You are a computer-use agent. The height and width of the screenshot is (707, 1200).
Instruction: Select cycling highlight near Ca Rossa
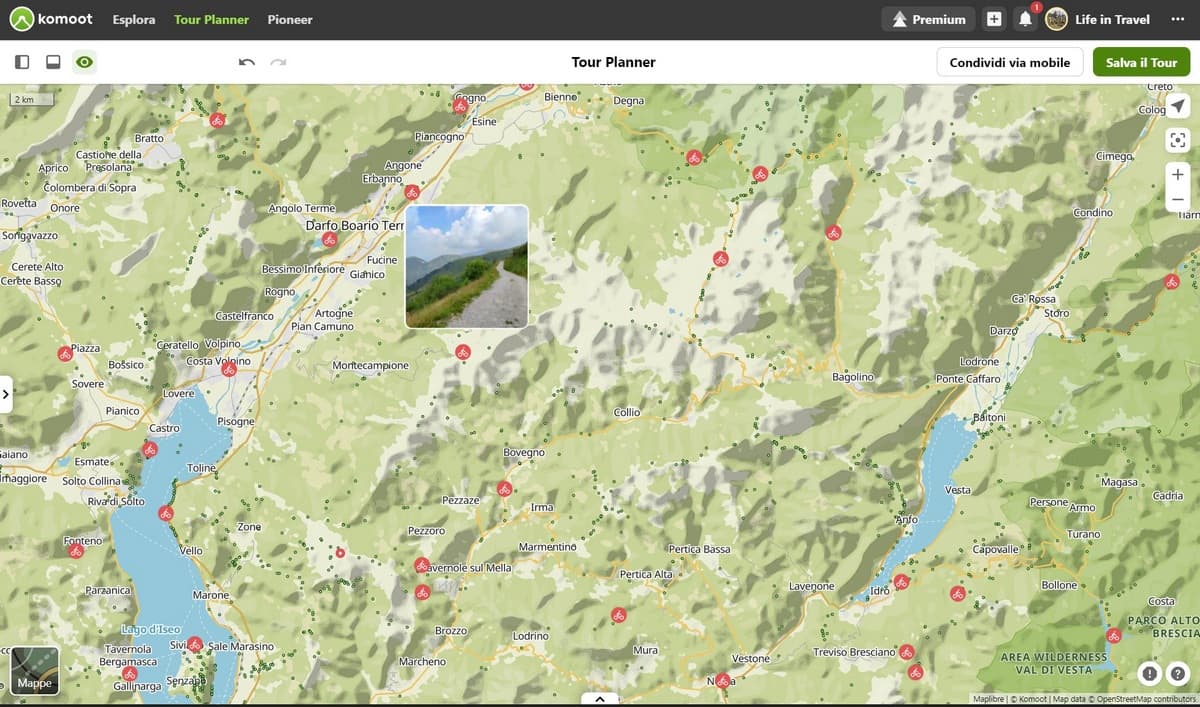tap(1171, 282)
